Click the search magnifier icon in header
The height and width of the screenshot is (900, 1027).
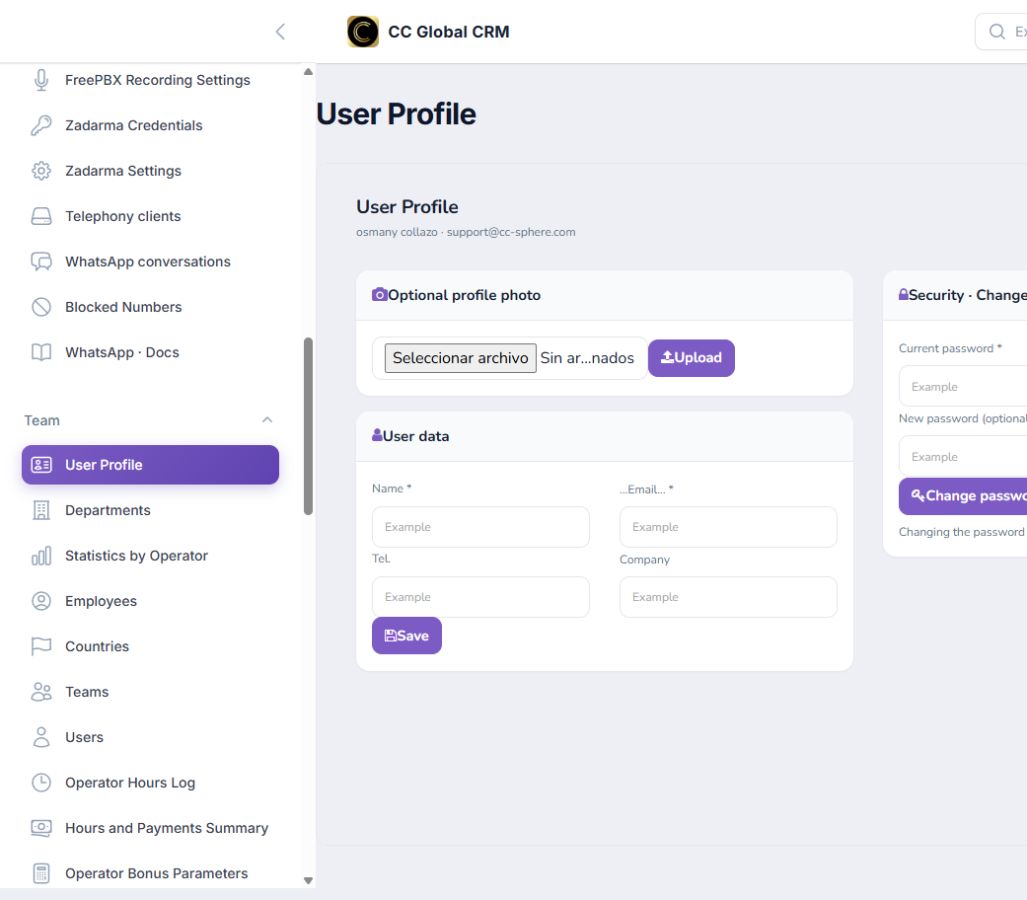pos(997,31)
